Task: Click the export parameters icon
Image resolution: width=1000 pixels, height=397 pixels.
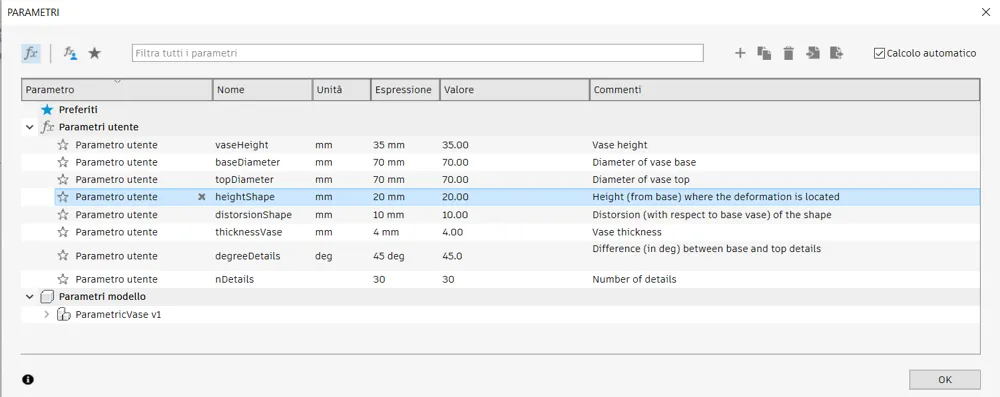Action: pyautogui.click(x=837, y=53)
